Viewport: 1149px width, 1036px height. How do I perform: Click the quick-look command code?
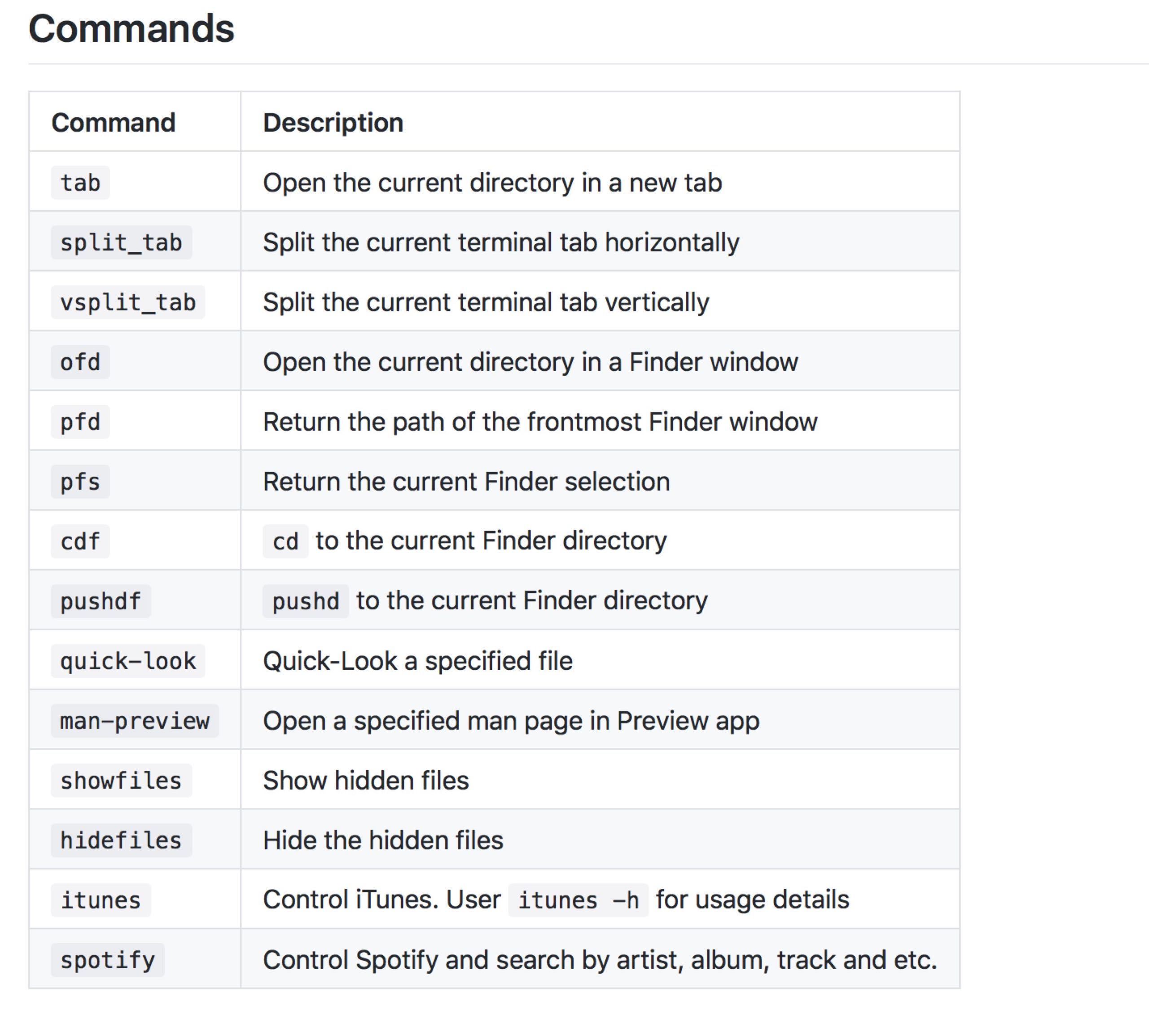(x=128, y=662)
